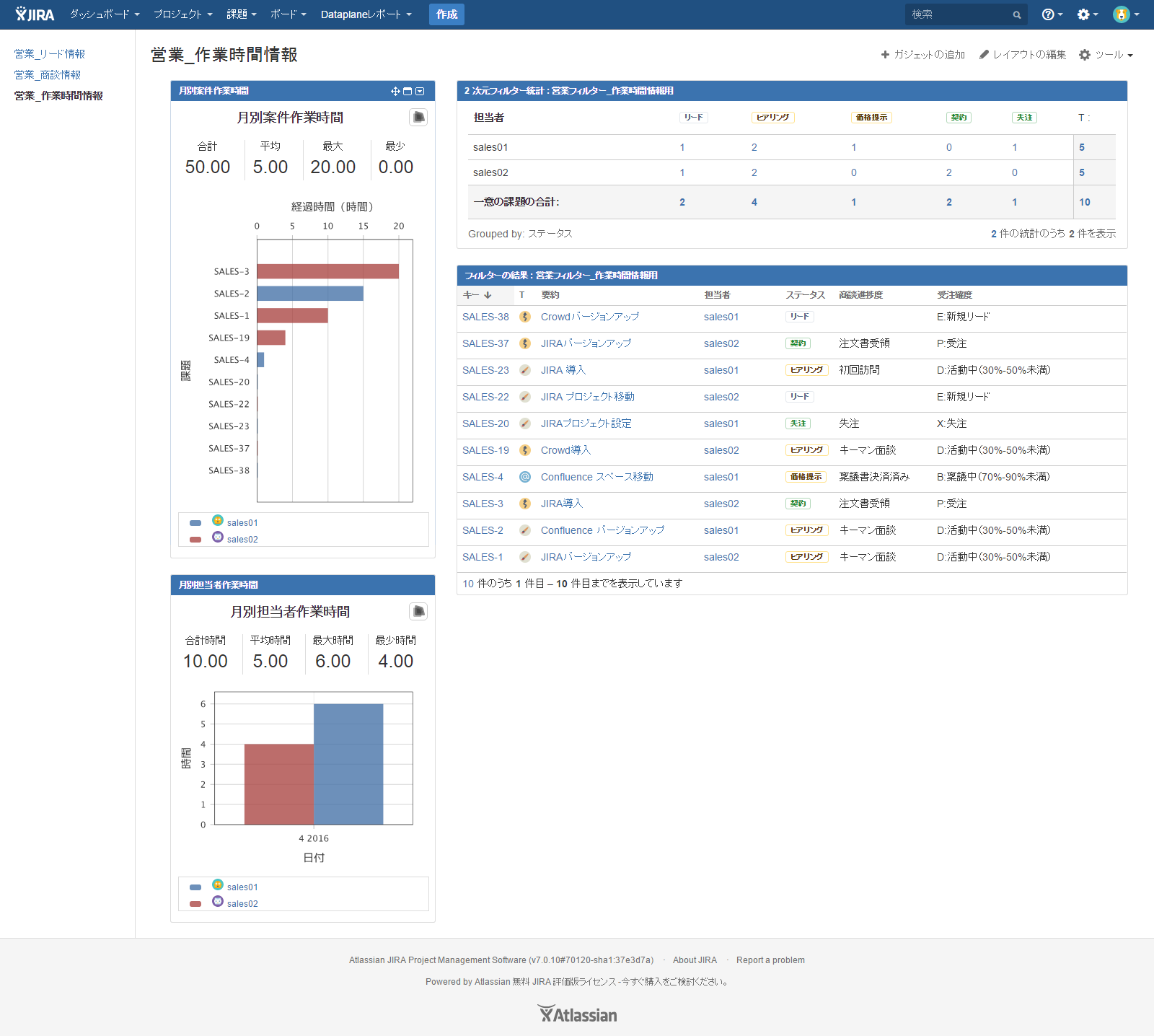This screenshot has height=1036, width=1154.
Task: Maximize the 月別案件作業時間 gadget
Action: [408, 91]
